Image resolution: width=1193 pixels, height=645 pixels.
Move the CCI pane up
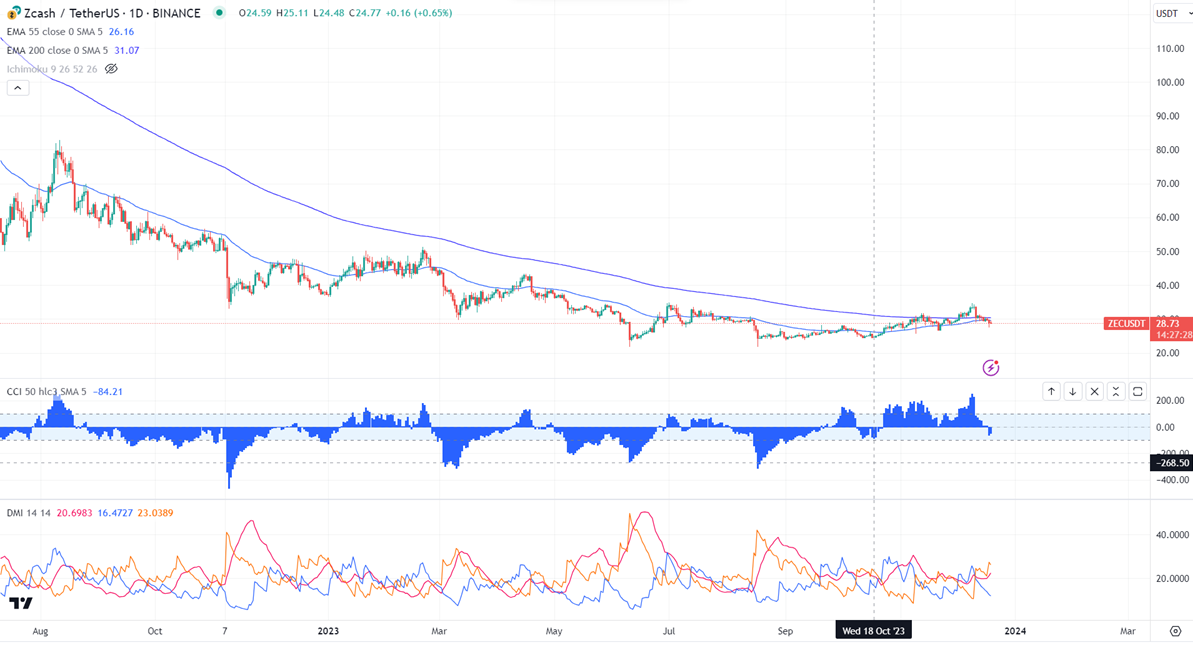click(1051, 392)
